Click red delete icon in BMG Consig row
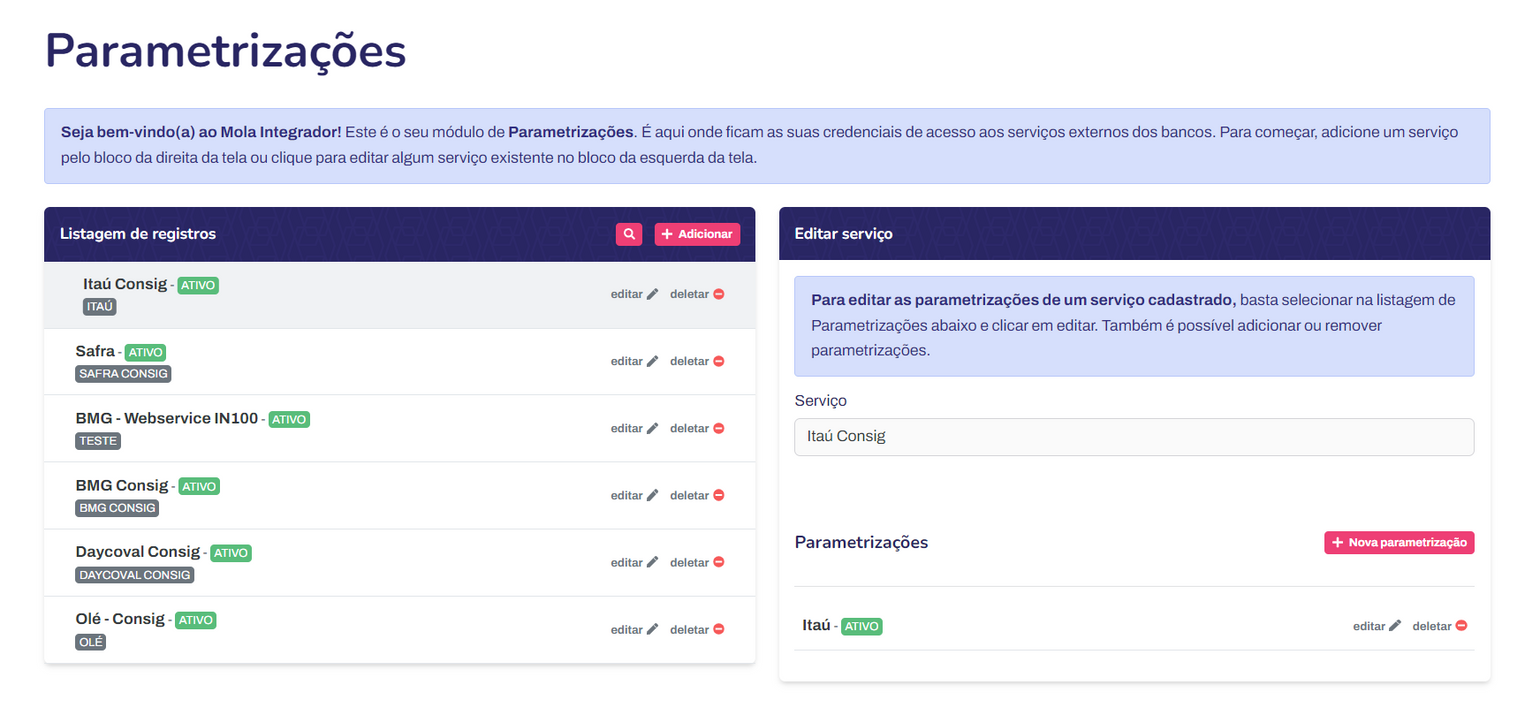 [x=718, y=495]
